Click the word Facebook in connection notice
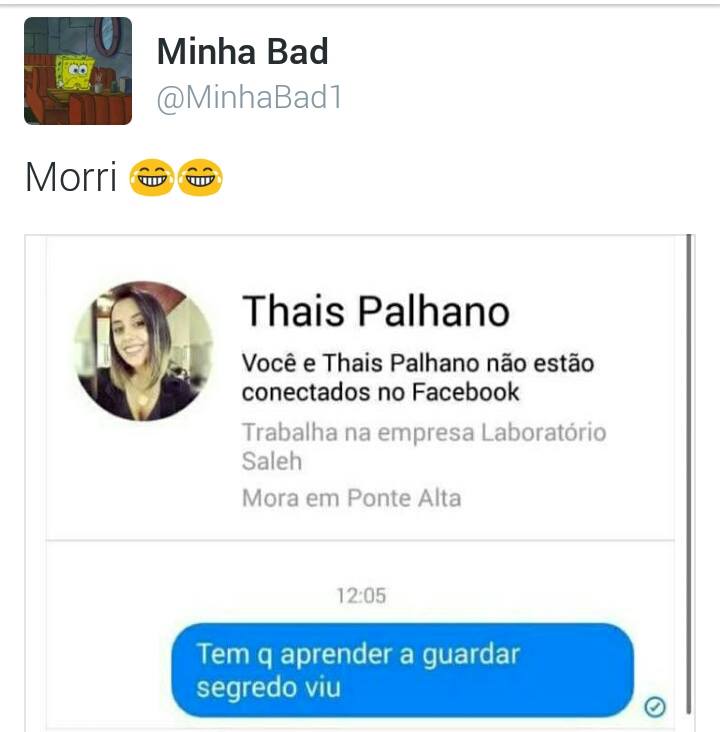Image resolution: width=720 pixels, height=732 pixels. [466, 391]
